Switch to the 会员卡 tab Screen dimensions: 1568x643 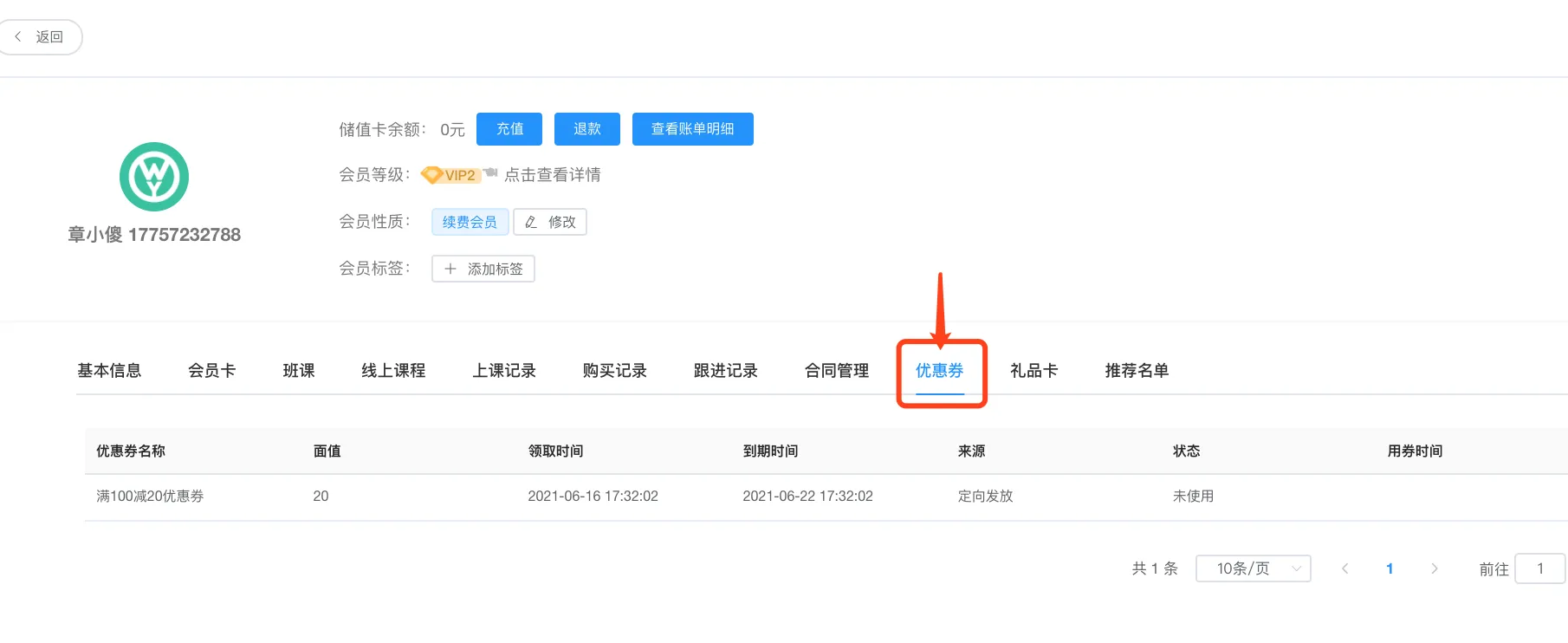(x=211, y=371)
